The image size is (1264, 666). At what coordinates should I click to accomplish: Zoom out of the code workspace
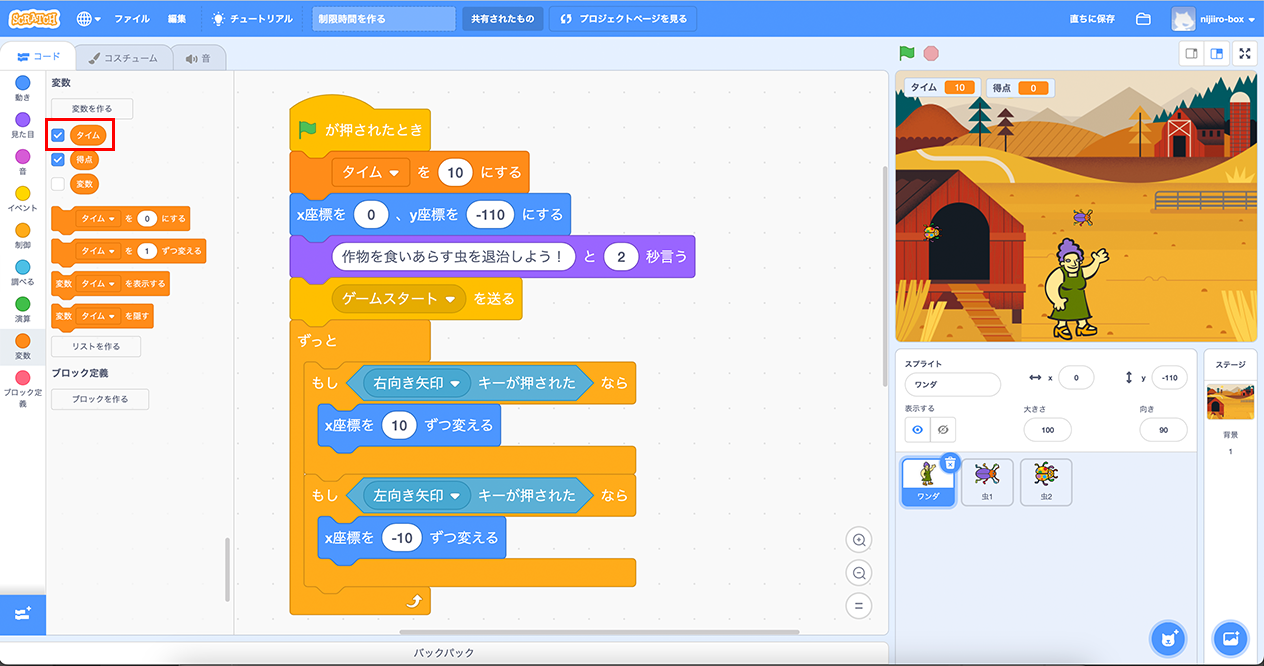(x=858, y=573)
